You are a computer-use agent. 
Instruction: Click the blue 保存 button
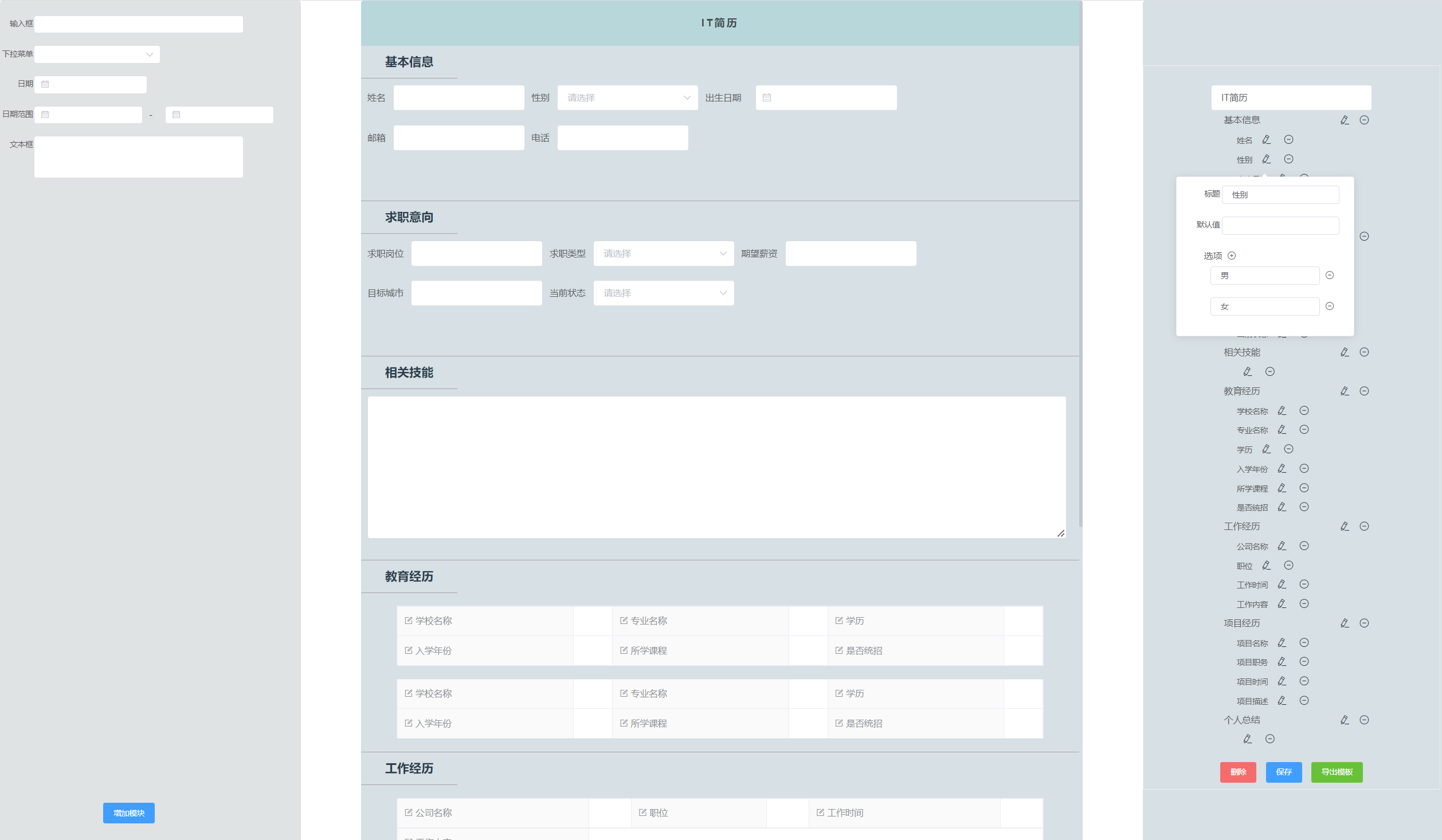tap(1284, 772)
